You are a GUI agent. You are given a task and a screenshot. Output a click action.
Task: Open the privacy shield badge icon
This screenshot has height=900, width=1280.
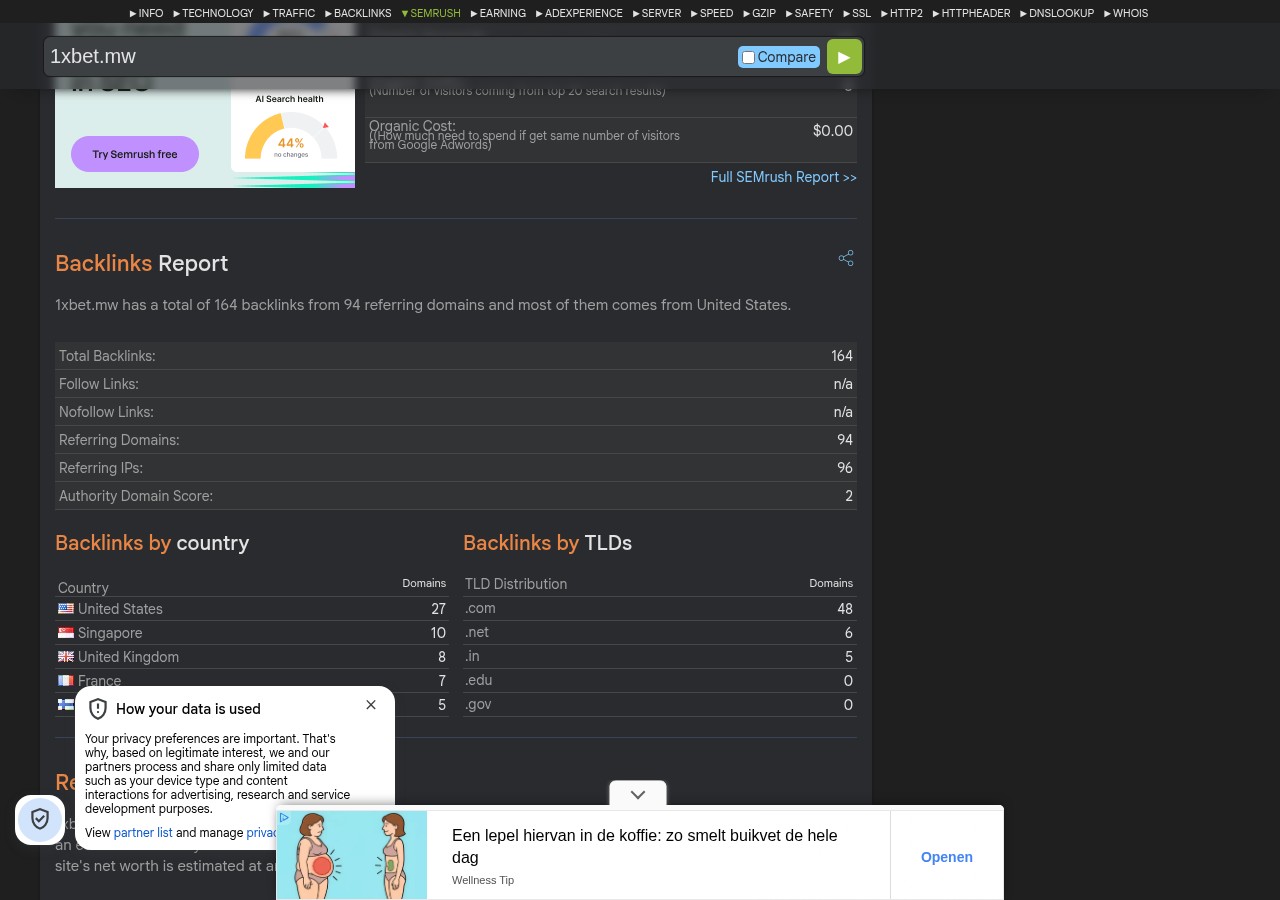(40, 820)
